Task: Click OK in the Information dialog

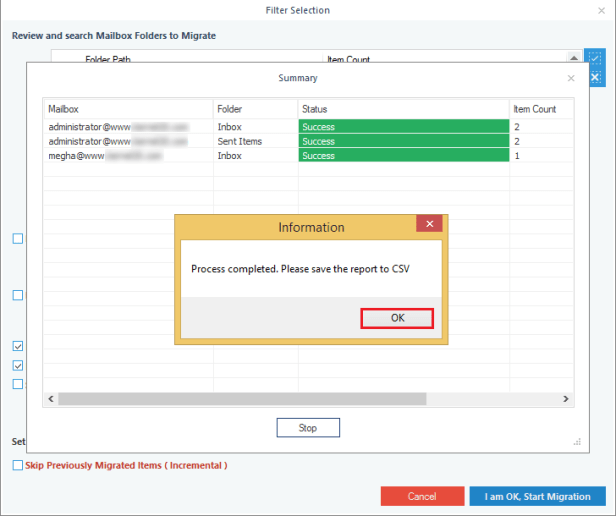Action: (397, 318)
